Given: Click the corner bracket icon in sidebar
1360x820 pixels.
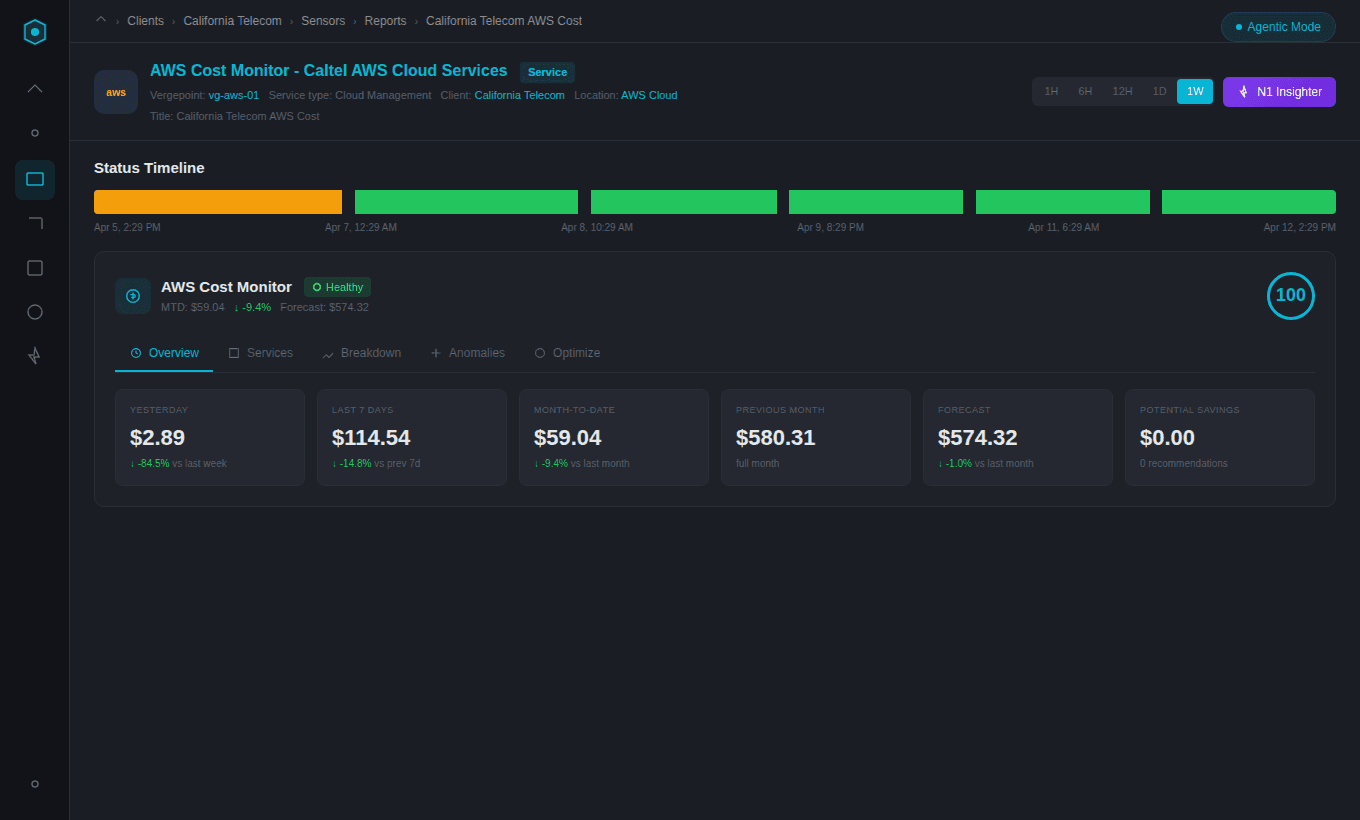Looking at the screenshot, I should point(35,223).
